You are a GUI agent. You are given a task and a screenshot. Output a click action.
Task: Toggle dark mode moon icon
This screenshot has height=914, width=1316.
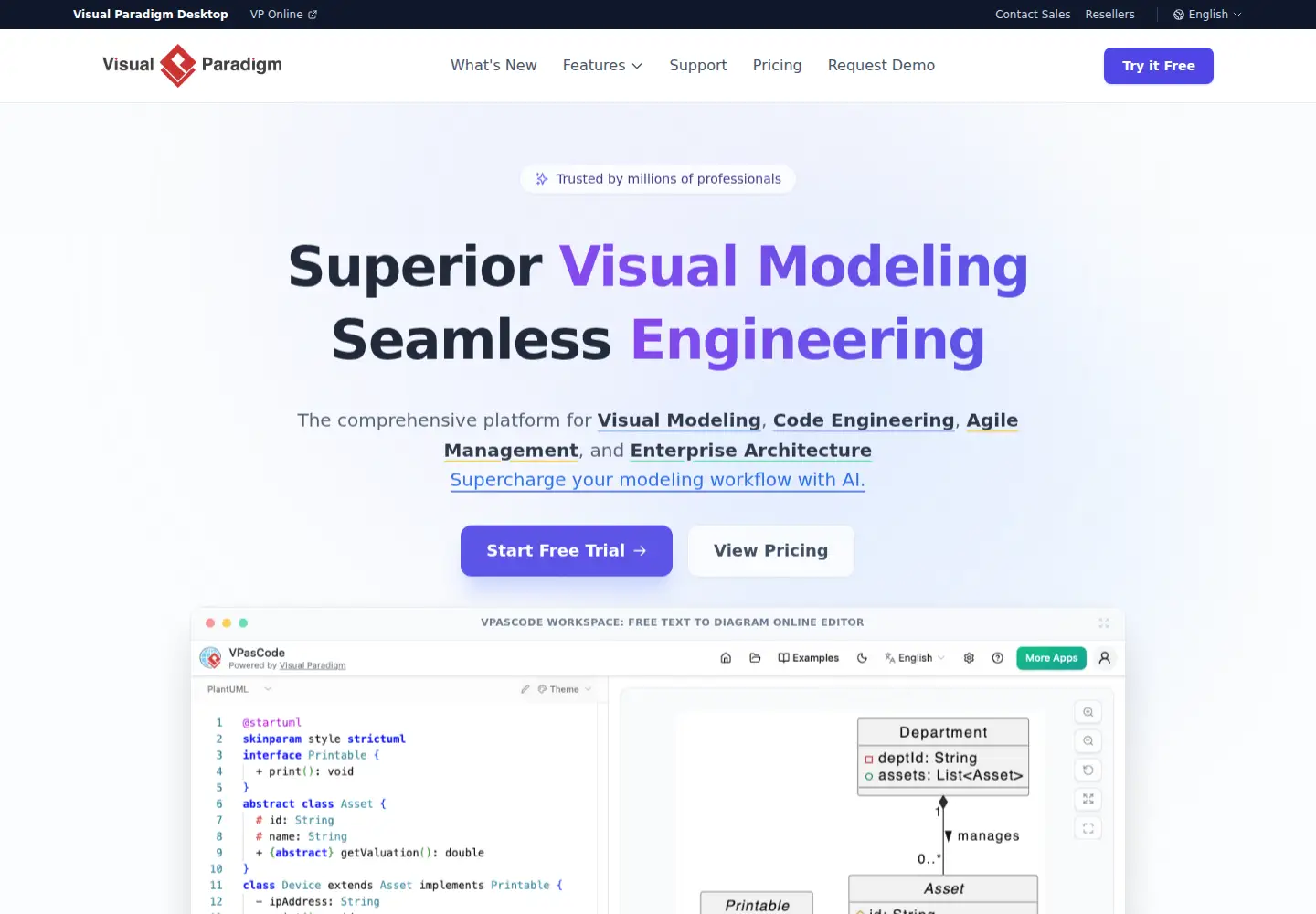pyautogui.click(x=862, y=658)
